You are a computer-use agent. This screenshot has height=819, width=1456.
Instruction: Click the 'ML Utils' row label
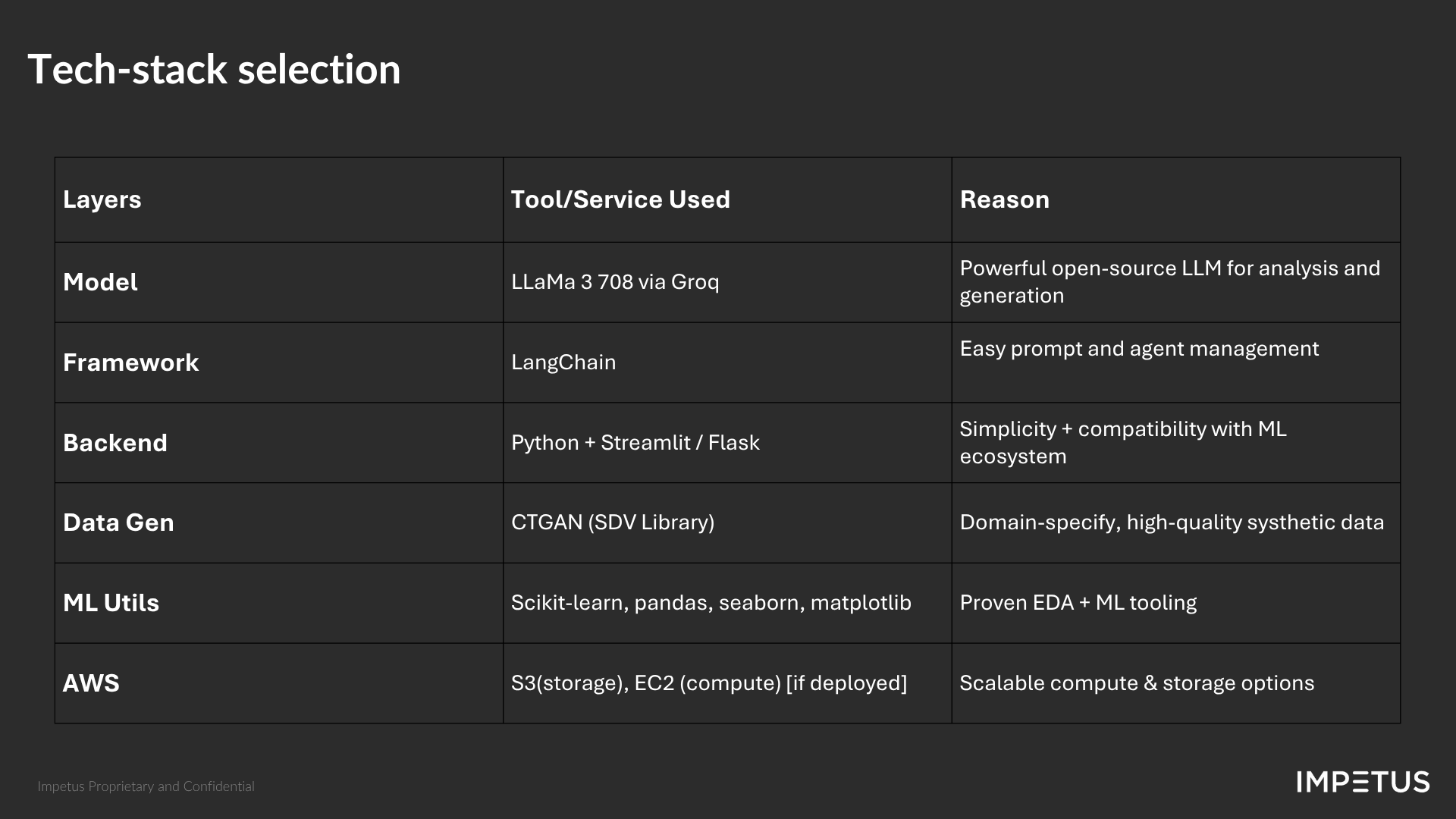(111, 603)
